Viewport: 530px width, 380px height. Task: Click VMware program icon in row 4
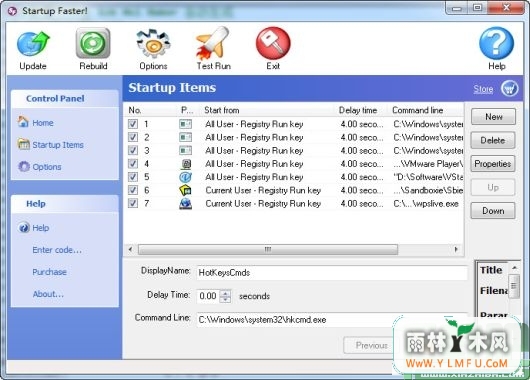point(186,164)
